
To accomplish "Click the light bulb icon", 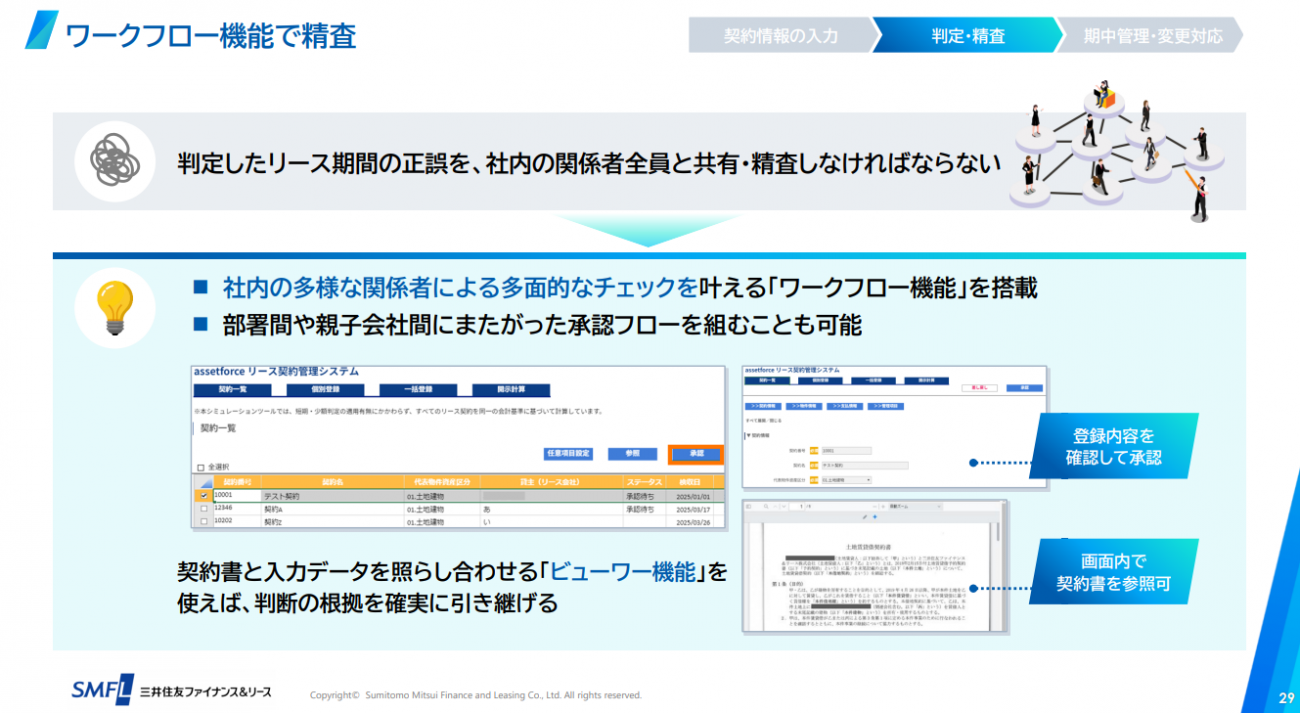I will tap(114, 307).
